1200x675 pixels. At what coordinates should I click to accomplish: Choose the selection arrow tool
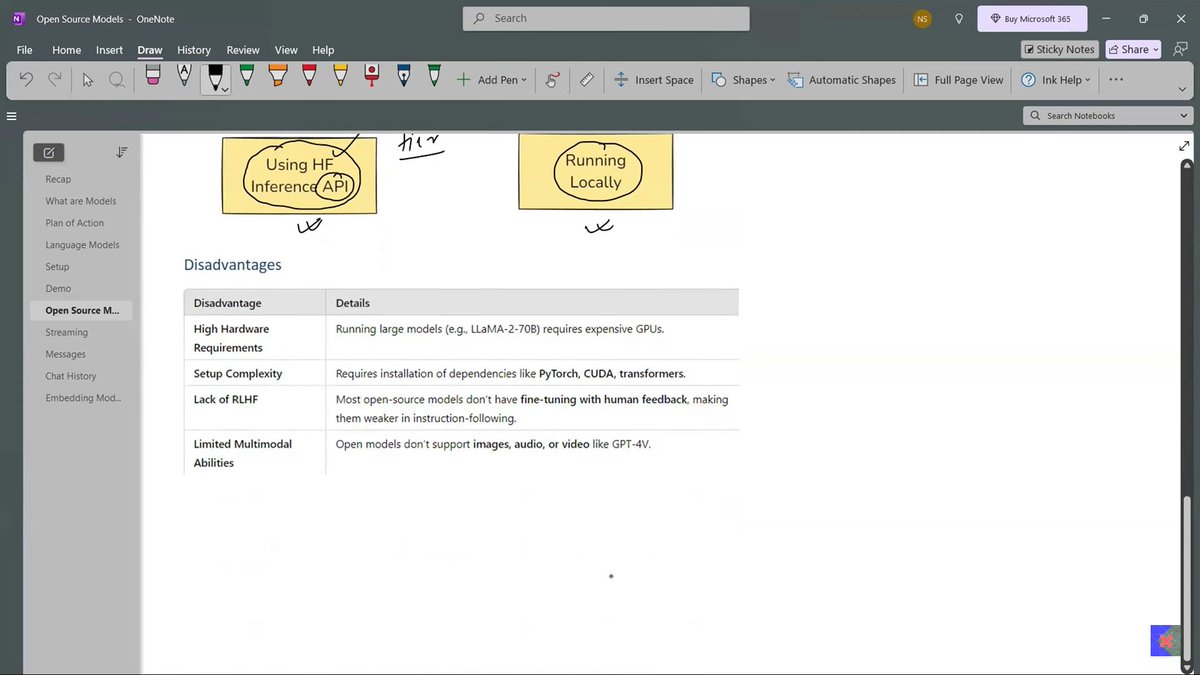pos(87,80)
